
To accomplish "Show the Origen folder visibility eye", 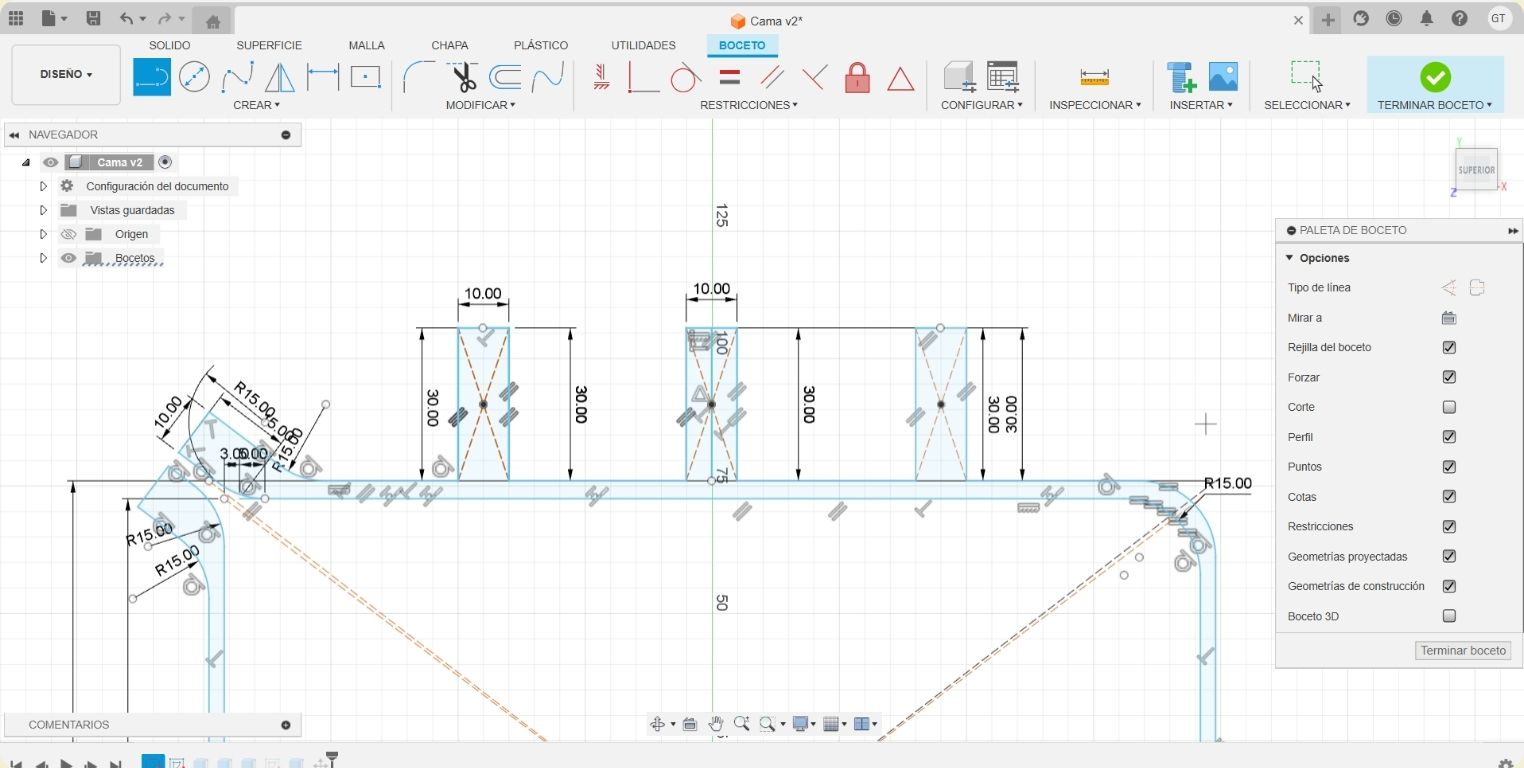I will pyautogui.click(x=68, y=234).
